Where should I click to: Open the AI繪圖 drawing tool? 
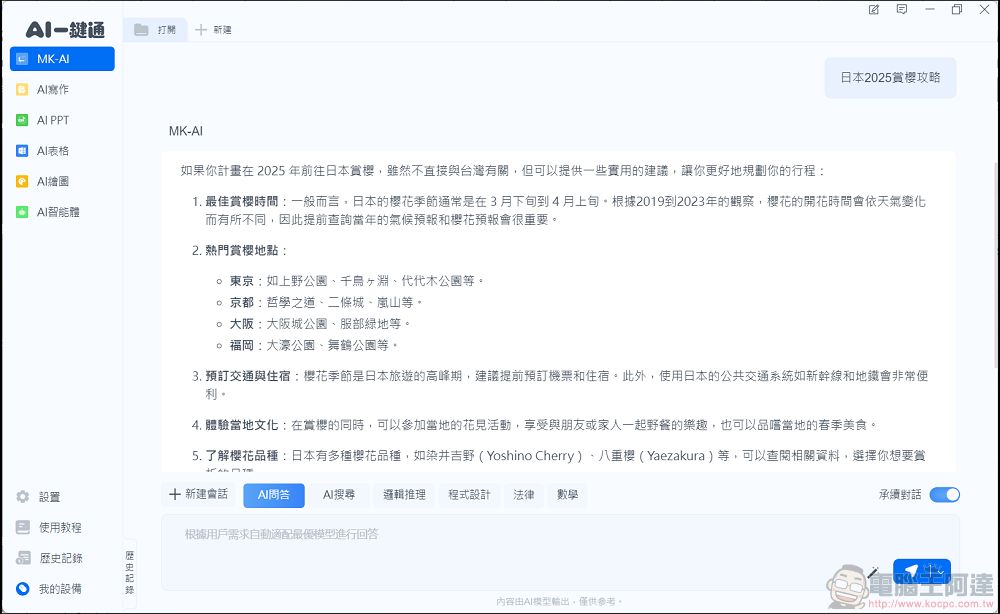pos(52,182)
